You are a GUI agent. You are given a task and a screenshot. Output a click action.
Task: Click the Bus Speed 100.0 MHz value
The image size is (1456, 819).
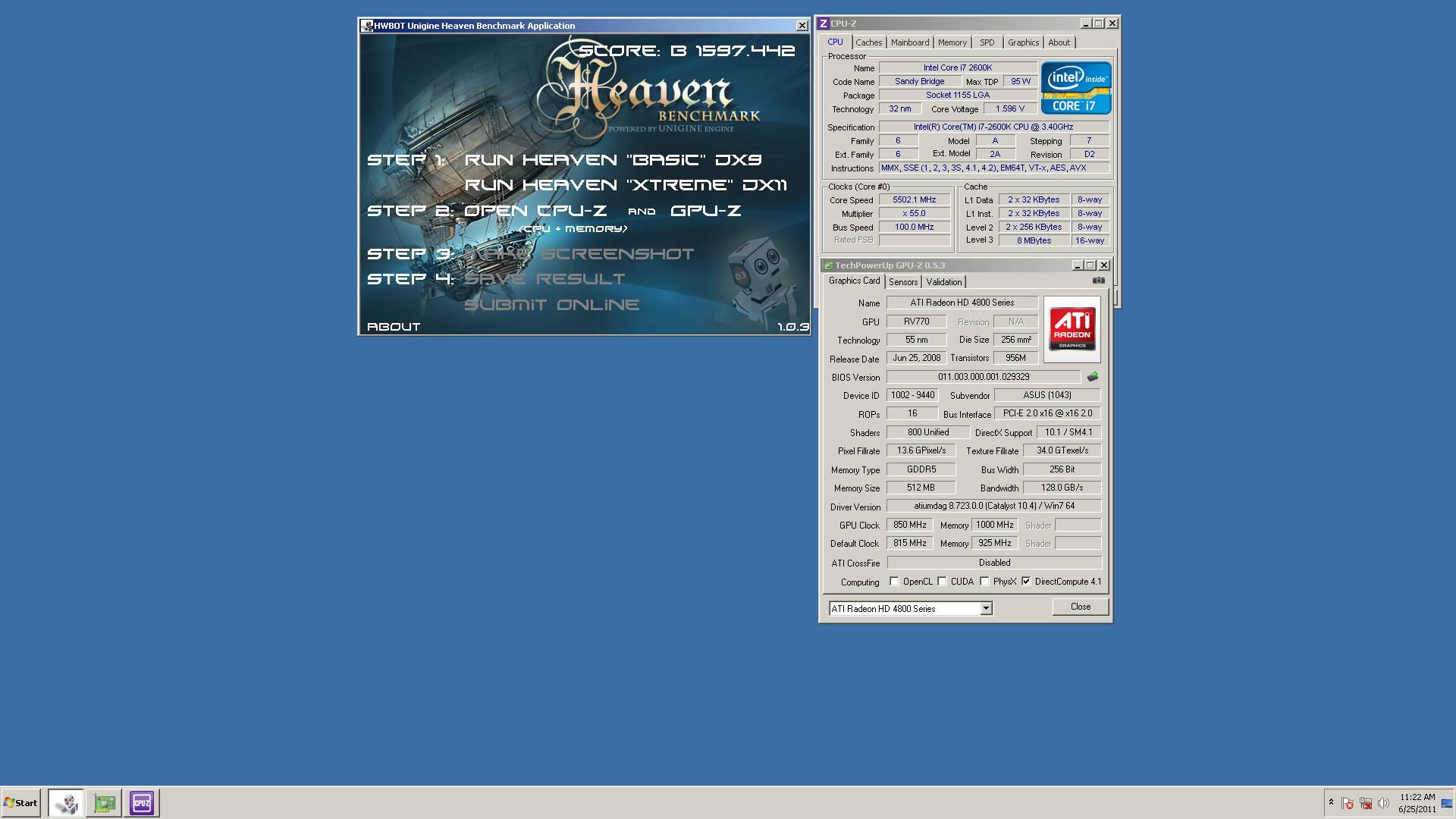[x=914, y=227]
